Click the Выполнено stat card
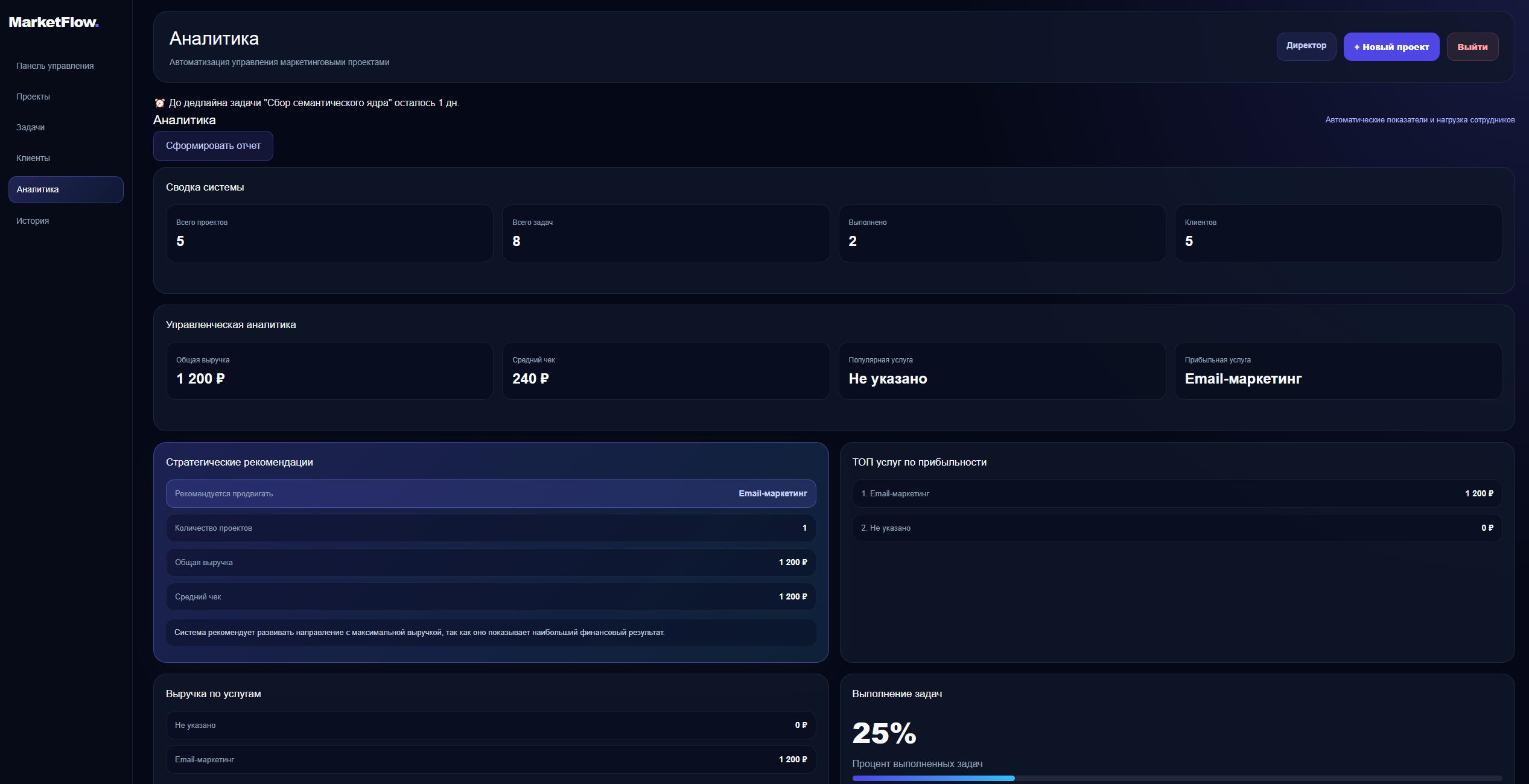This screenshot has height=784, width=1529. point(1002,233)
